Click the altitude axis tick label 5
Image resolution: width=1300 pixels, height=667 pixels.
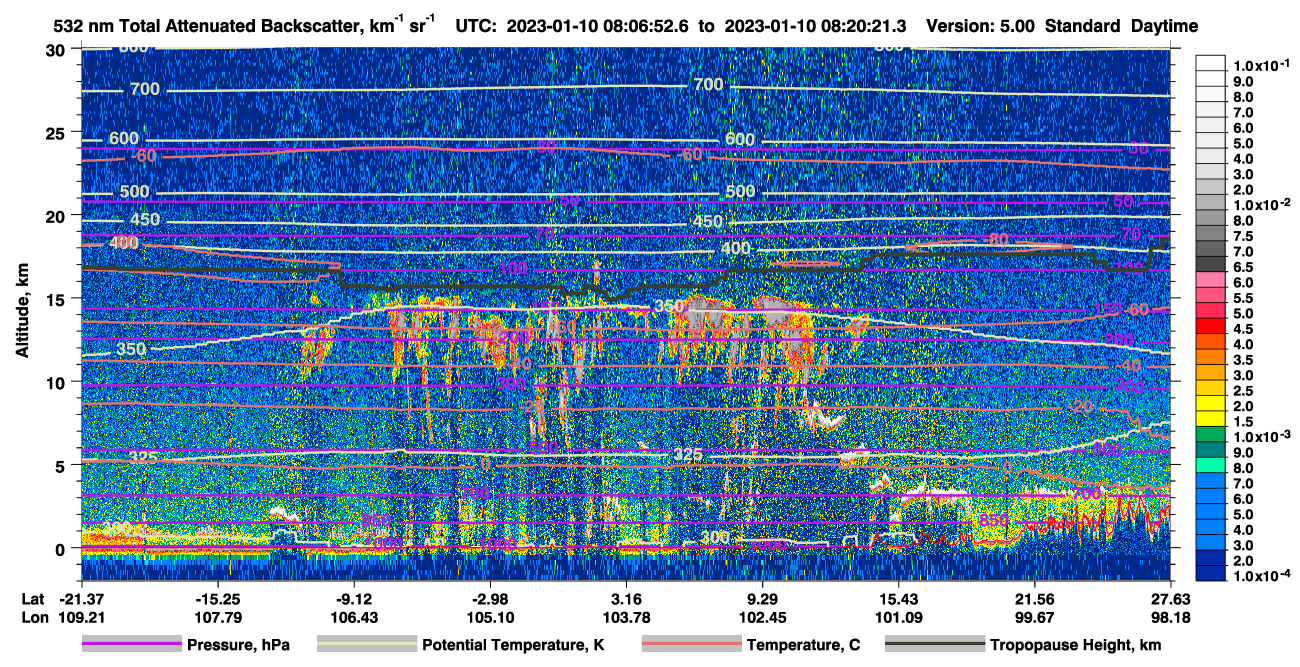click(62, 465)
